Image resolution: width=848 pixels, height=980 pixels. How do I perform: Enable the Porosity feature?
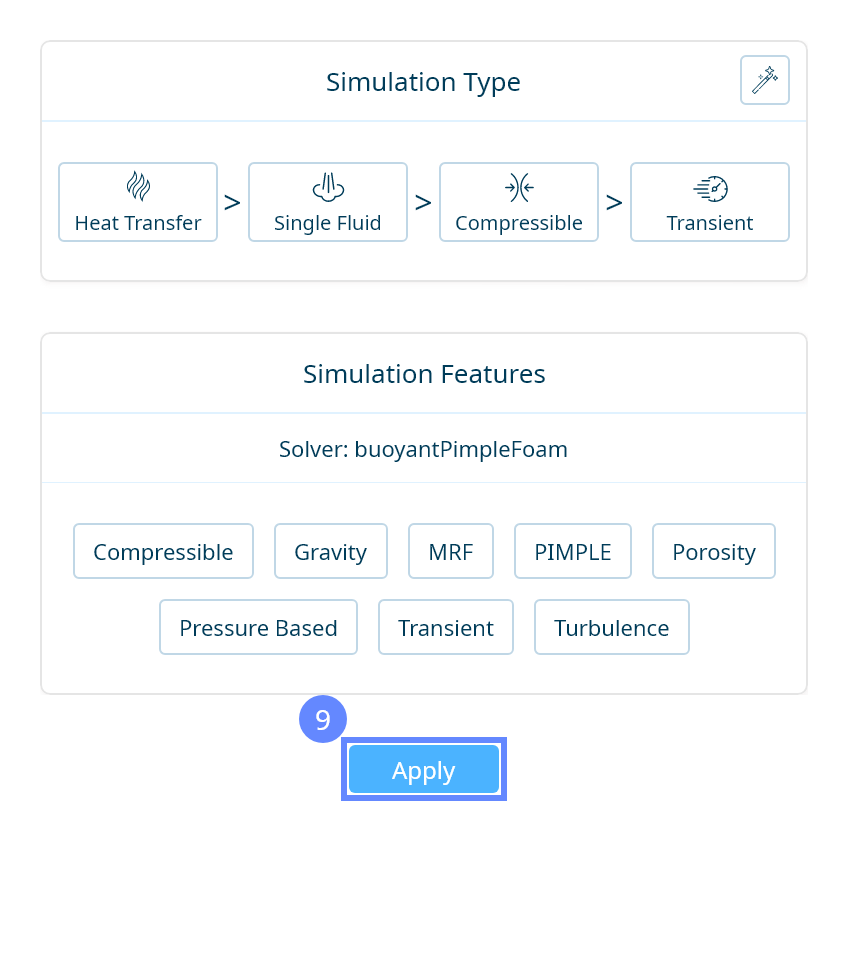click(714, 552)
